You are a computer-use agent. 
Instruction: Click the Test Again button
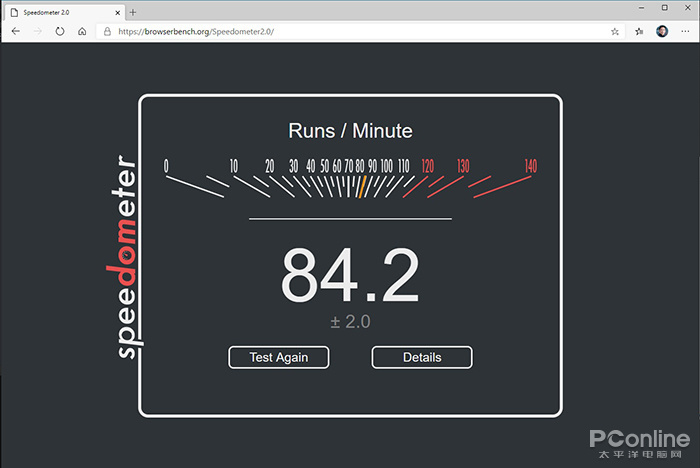[279, 357]
